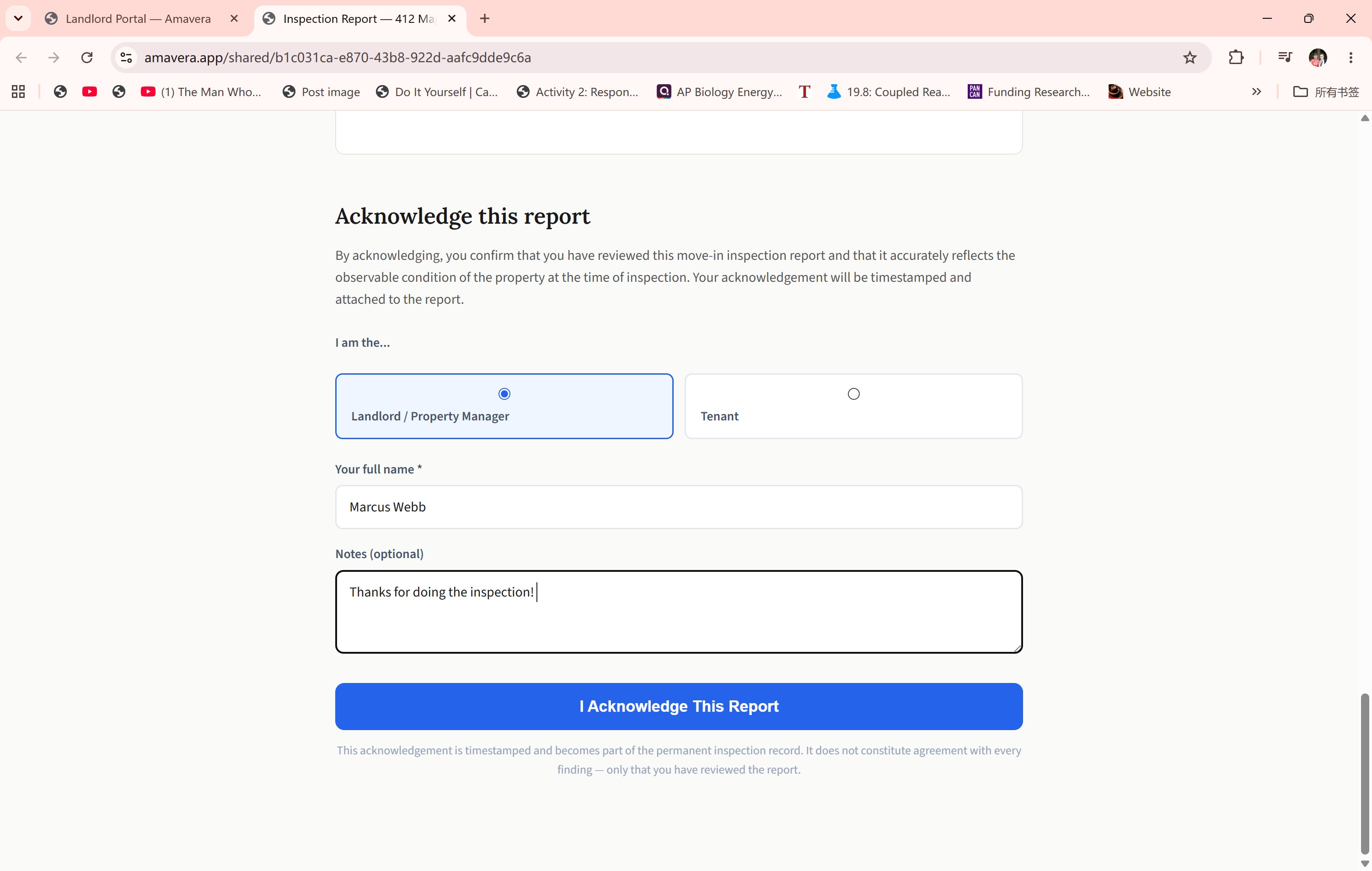Screen dimensions: 1372x871
Task: Open the Chrome profile avatar
Action: point(1318,58)
